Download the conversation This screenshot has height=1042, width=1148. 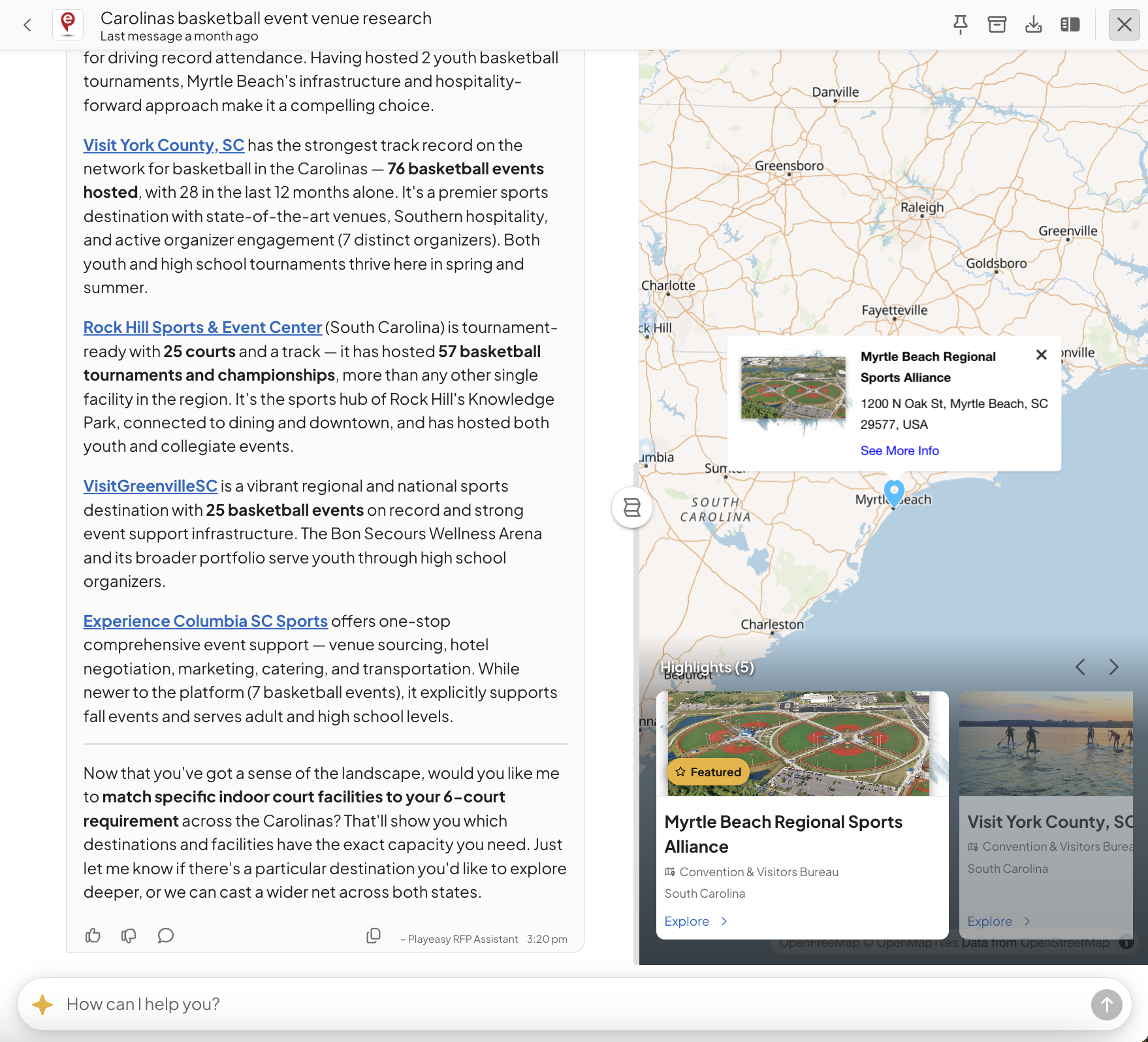click(1034, 25)
